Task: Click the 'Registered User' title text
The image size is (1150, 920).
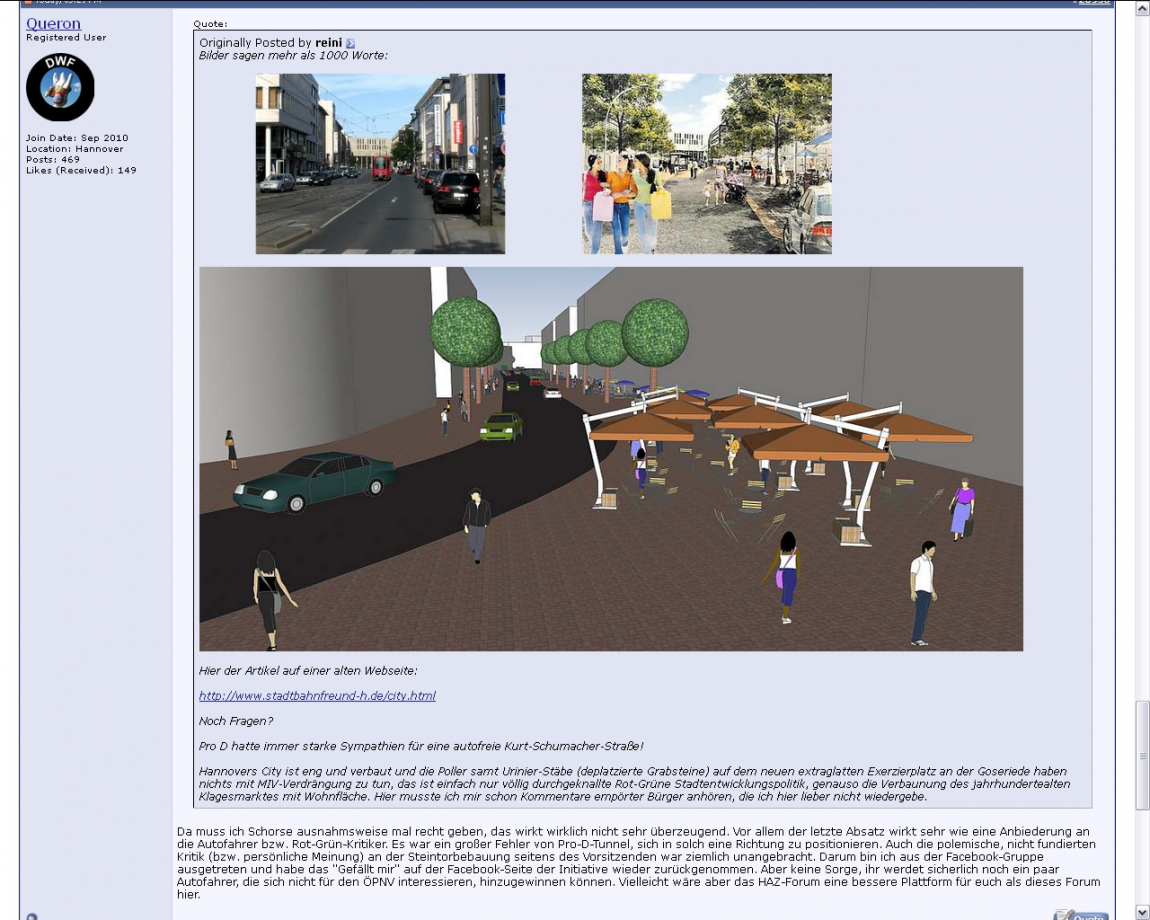Action: 66,37
